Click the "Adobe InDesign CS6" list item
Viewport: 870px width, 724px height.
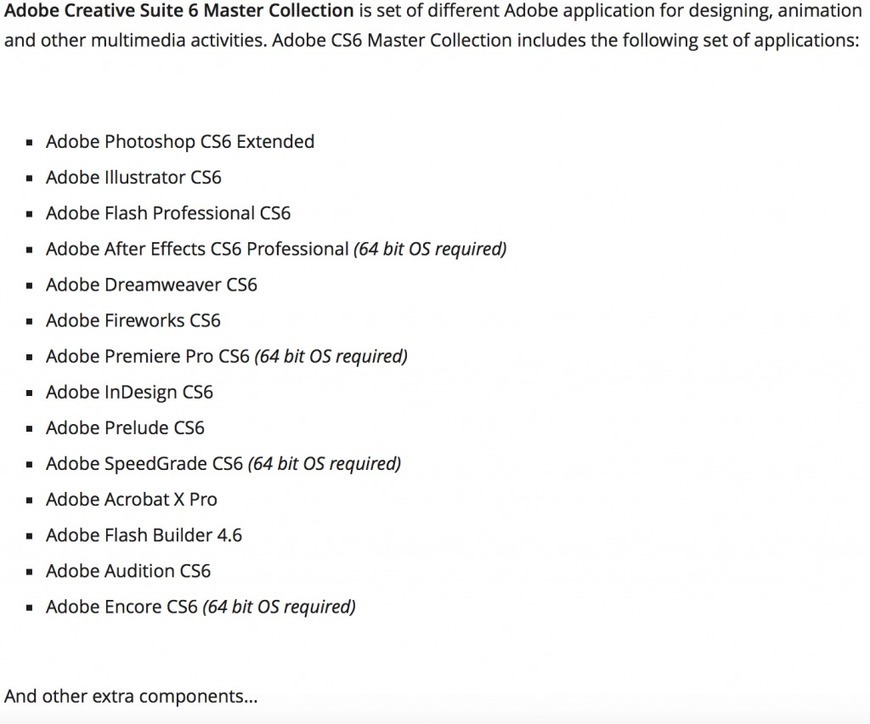pos(129,393)
